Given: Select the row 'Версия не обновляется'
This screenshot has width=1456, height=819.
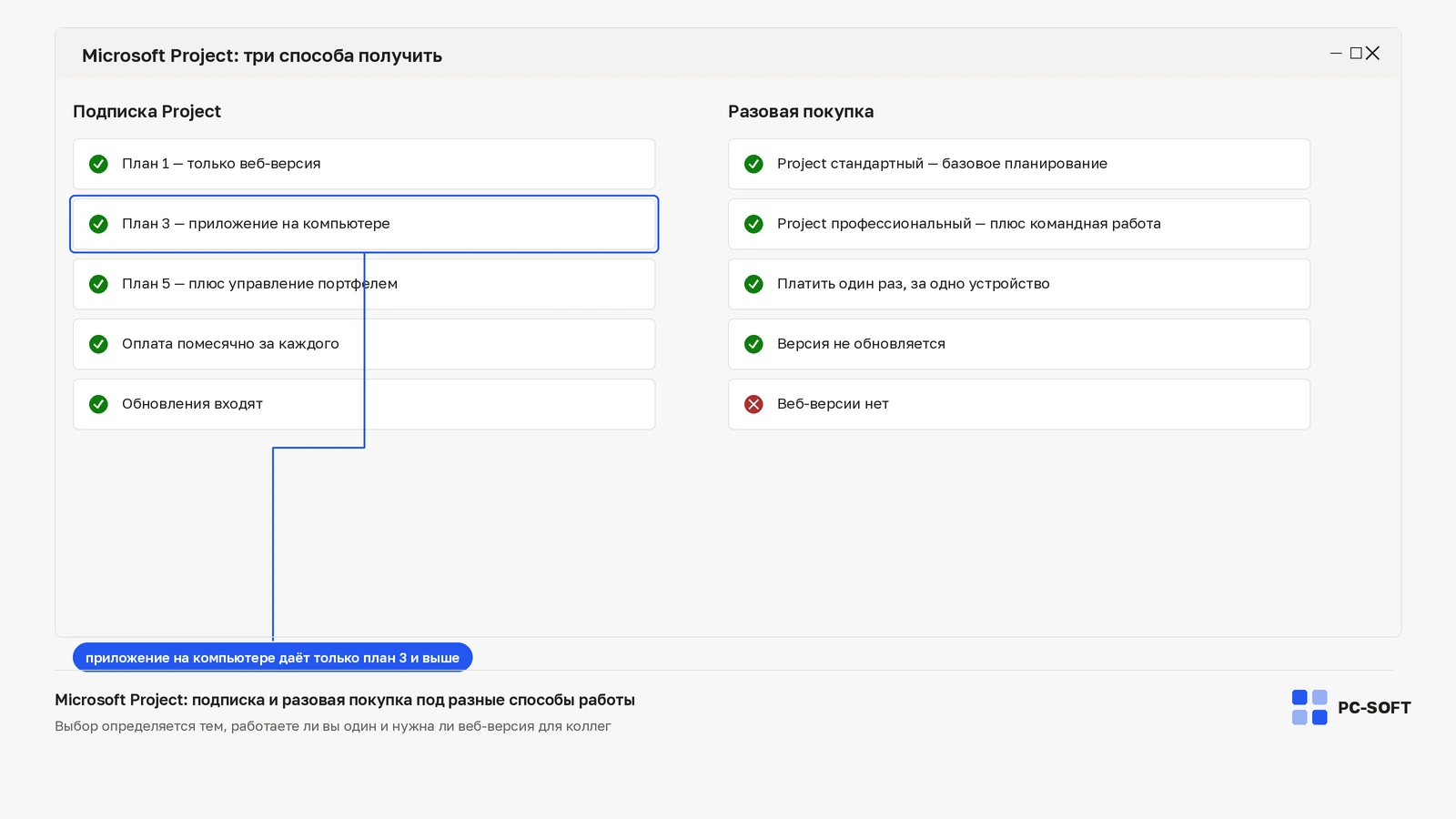Looking at the screenshot, I should pyautogui.click(x=1019, y=344).
